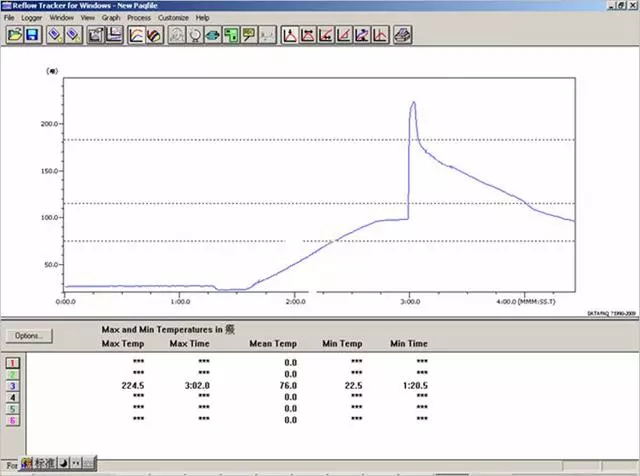This screenshot has width=640, height=476.
Task: Click the IME punctuation dots icon
Action: pos(76,463)
